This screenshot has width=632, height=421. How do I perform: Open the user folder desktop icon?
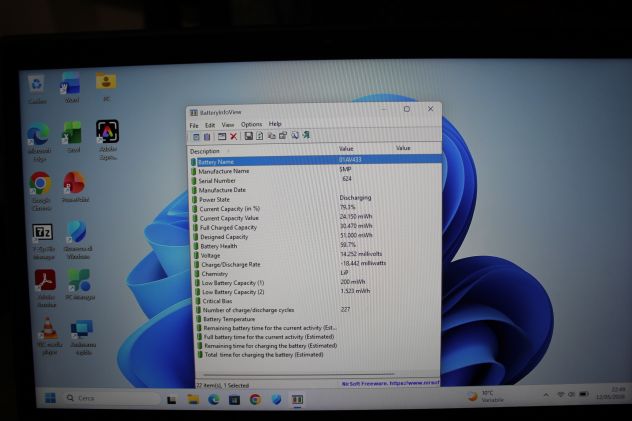tap(106, 86)
